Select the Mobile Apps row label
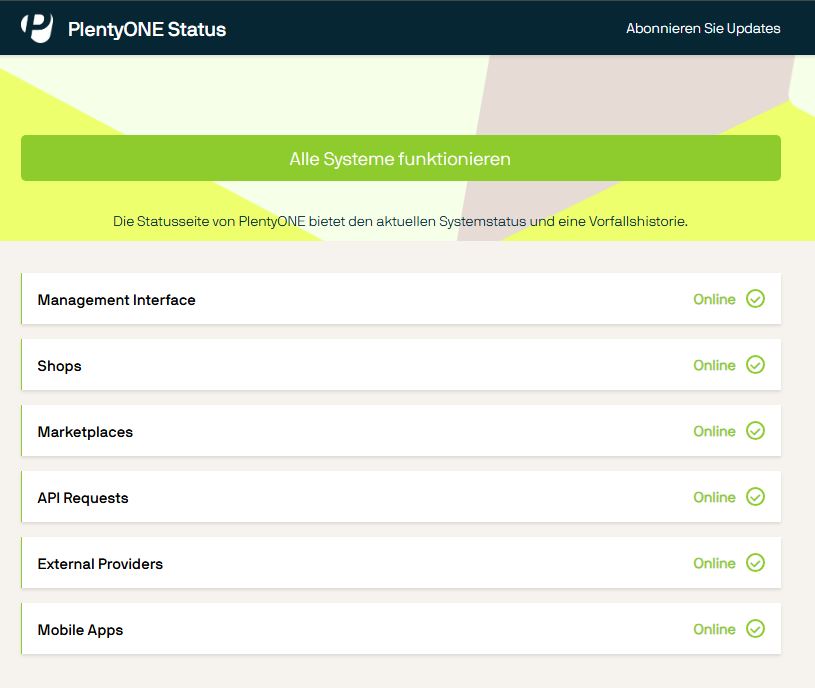The height and width of the screenshot is (688, 815). point(80,630)
